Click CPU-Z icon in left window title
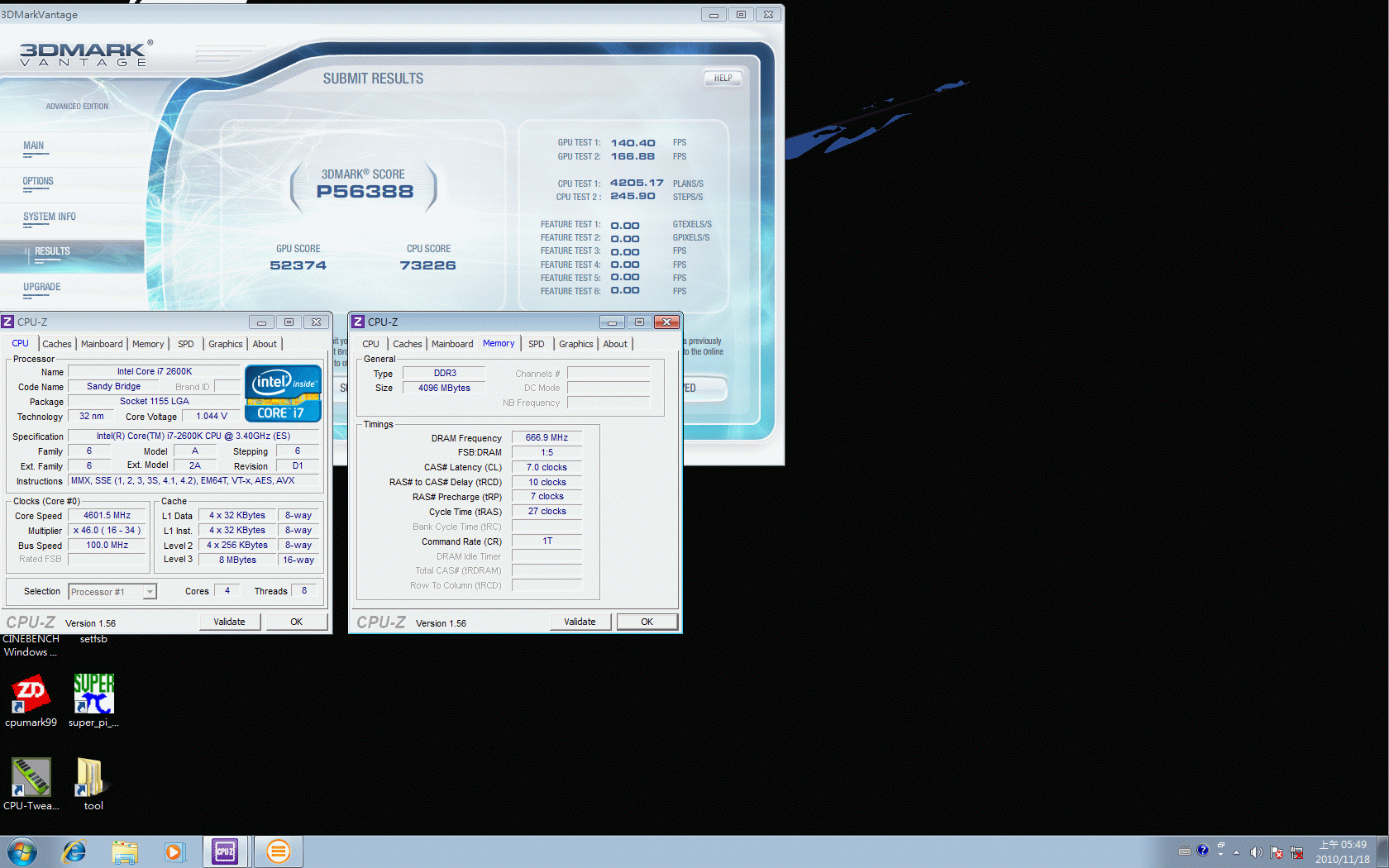The width and height of the screenshot is (1389, 868). point(7,322)
